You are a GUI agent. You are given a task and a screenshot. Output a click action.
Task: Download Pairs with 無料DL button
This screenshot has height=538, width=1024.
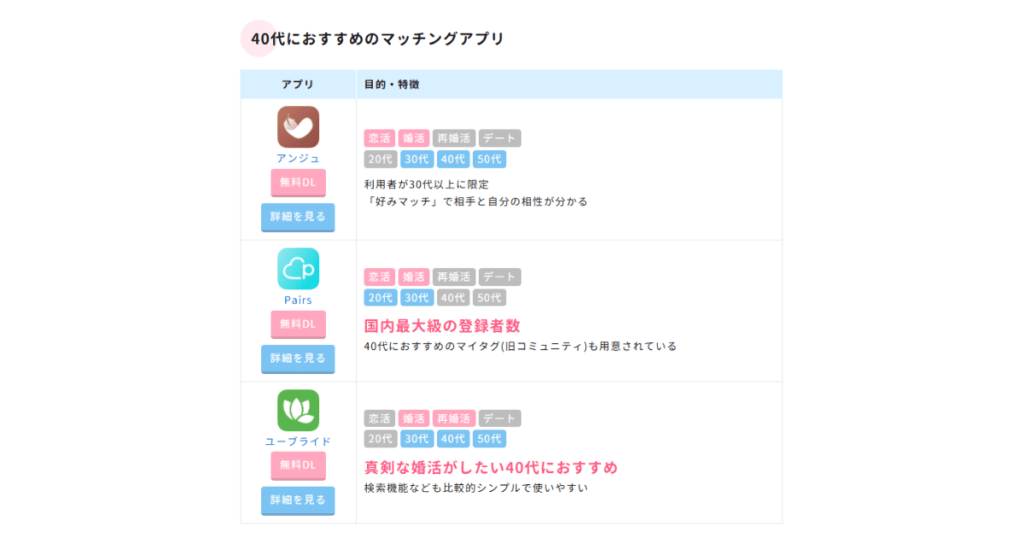click(298, 324)
